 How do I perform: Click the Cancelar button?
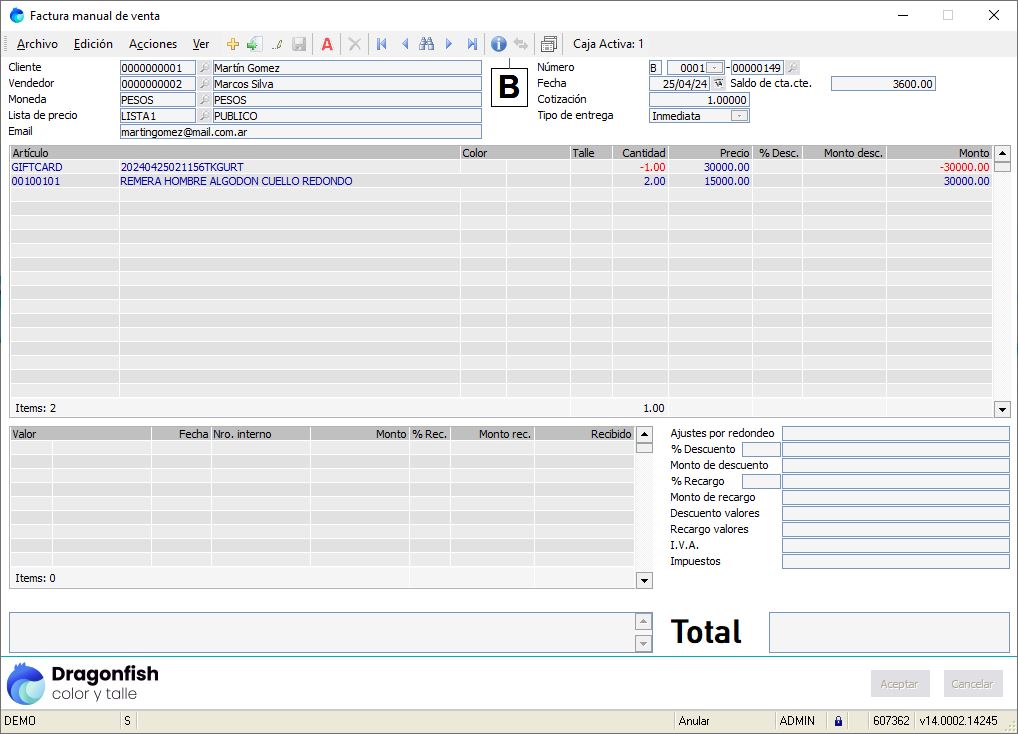[973, 684]
